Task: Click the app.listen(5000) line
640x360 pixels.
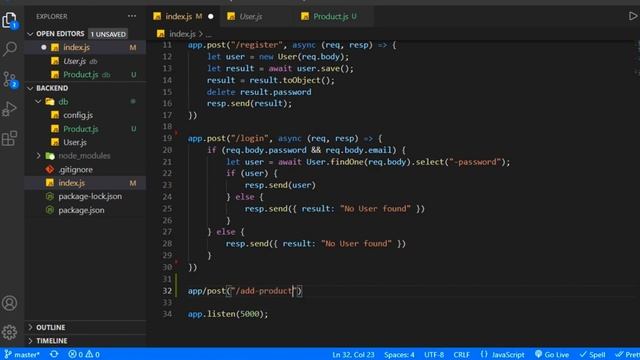Action: coord(228,314)
